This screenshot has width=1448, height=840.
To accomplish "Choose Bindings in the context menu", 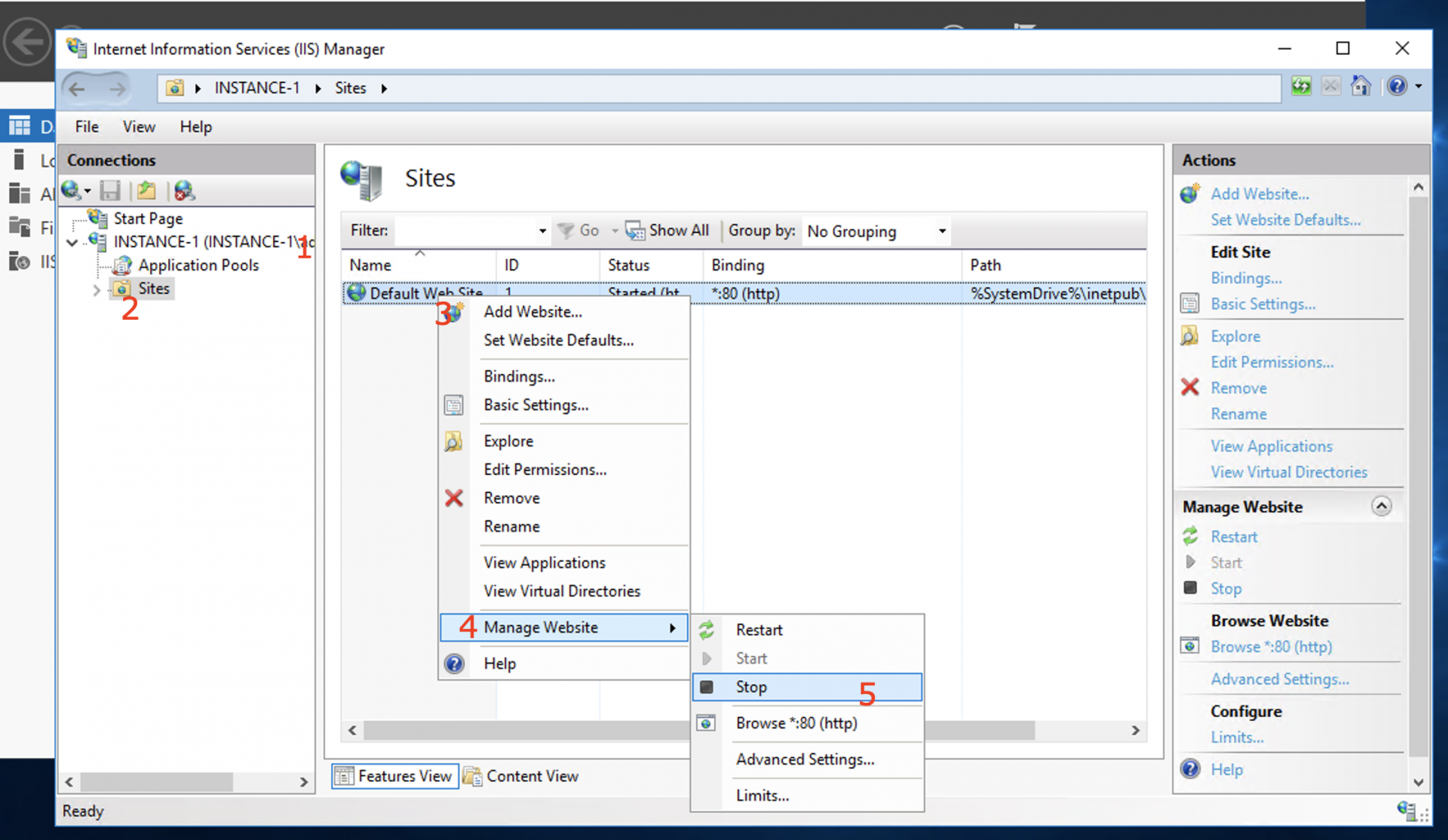I will click(519, 376).
